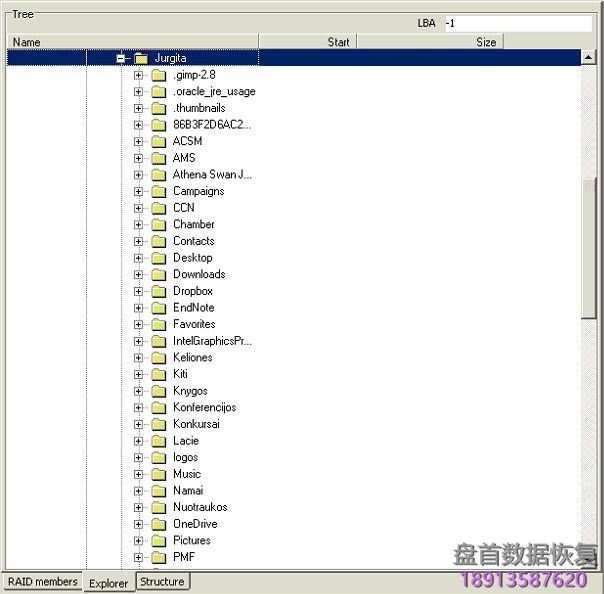This screenshot has width=604, height=594.
Task: Expand the .gimp-2.8 folder node
Action: tap(138, 75)
